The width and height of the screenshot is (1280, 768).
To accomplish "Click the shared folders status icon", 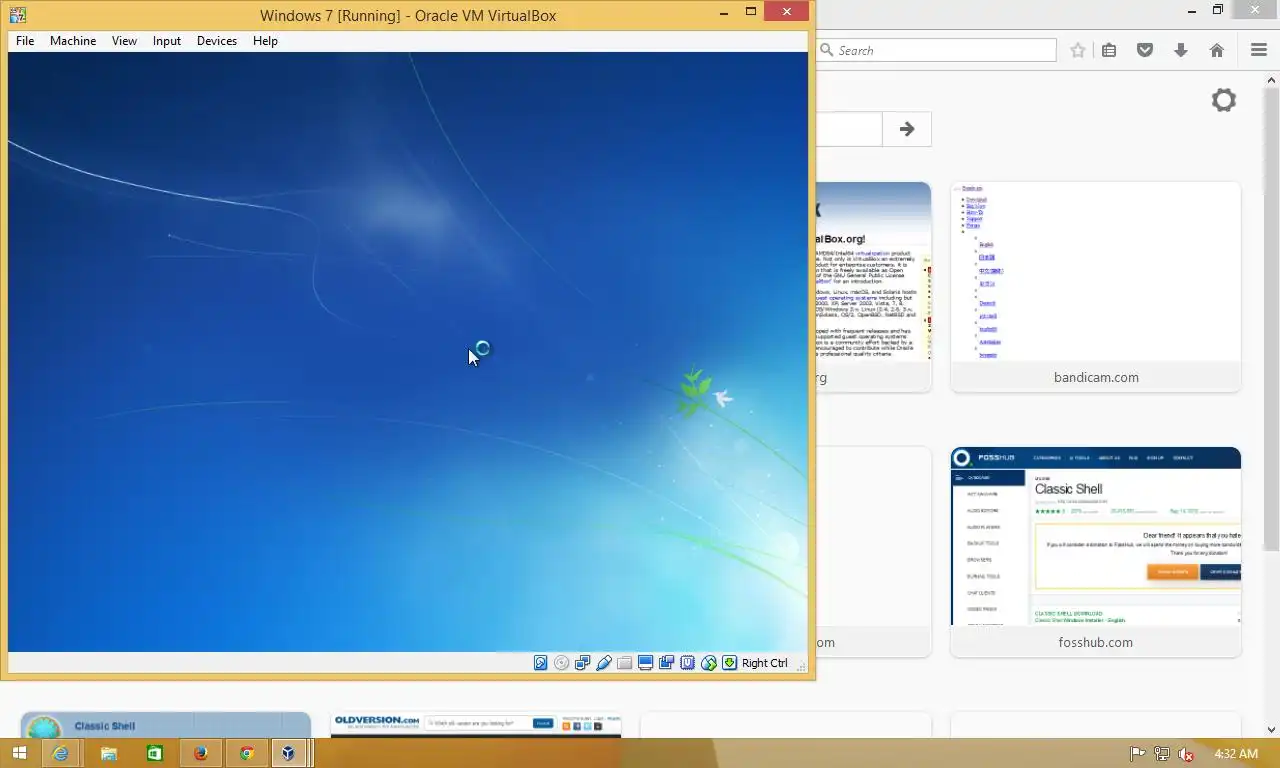I will [625, 663].
